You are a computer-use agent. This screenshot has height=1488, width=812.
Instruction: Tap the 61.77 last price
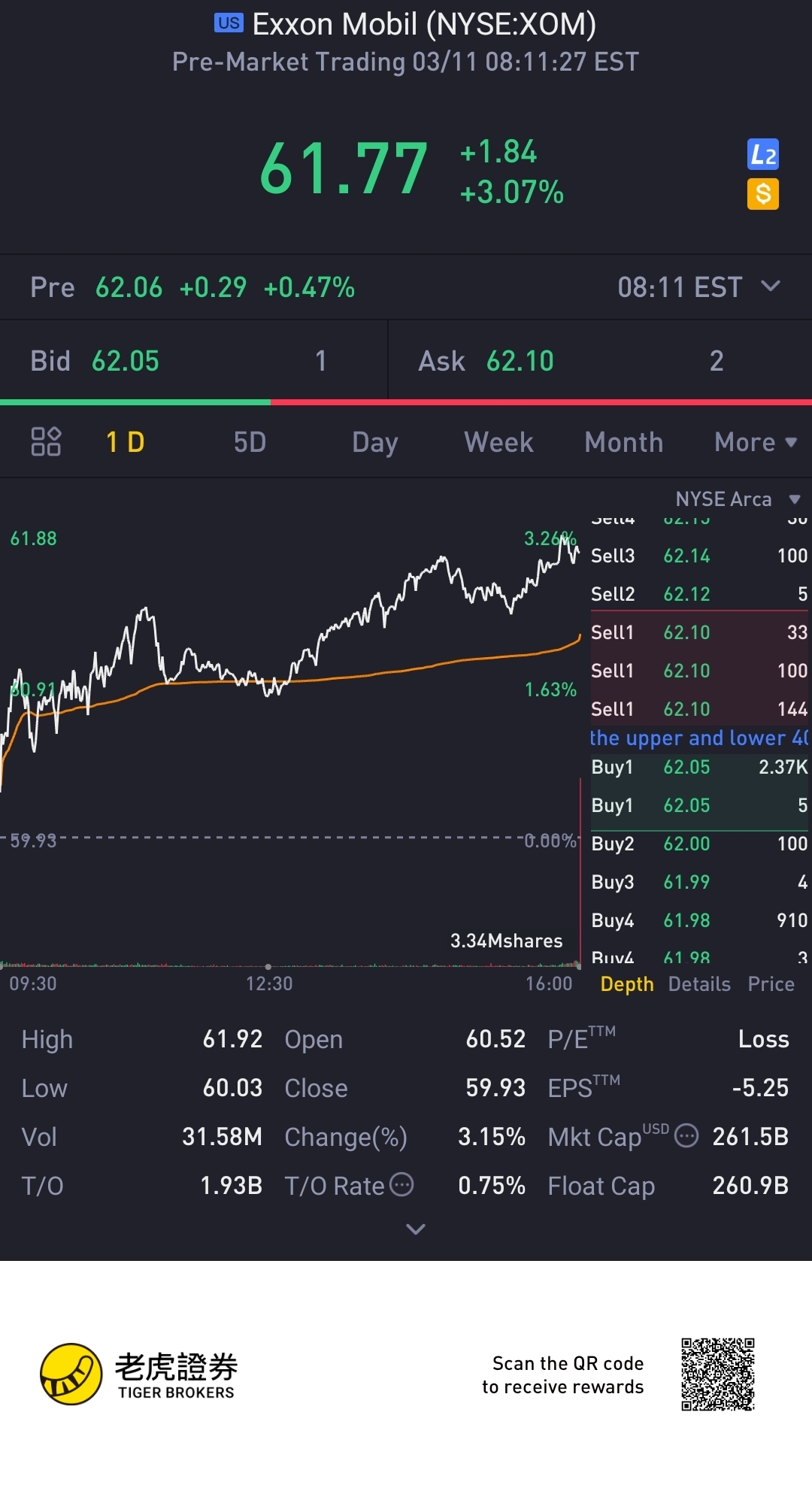(x=344, y=169)
